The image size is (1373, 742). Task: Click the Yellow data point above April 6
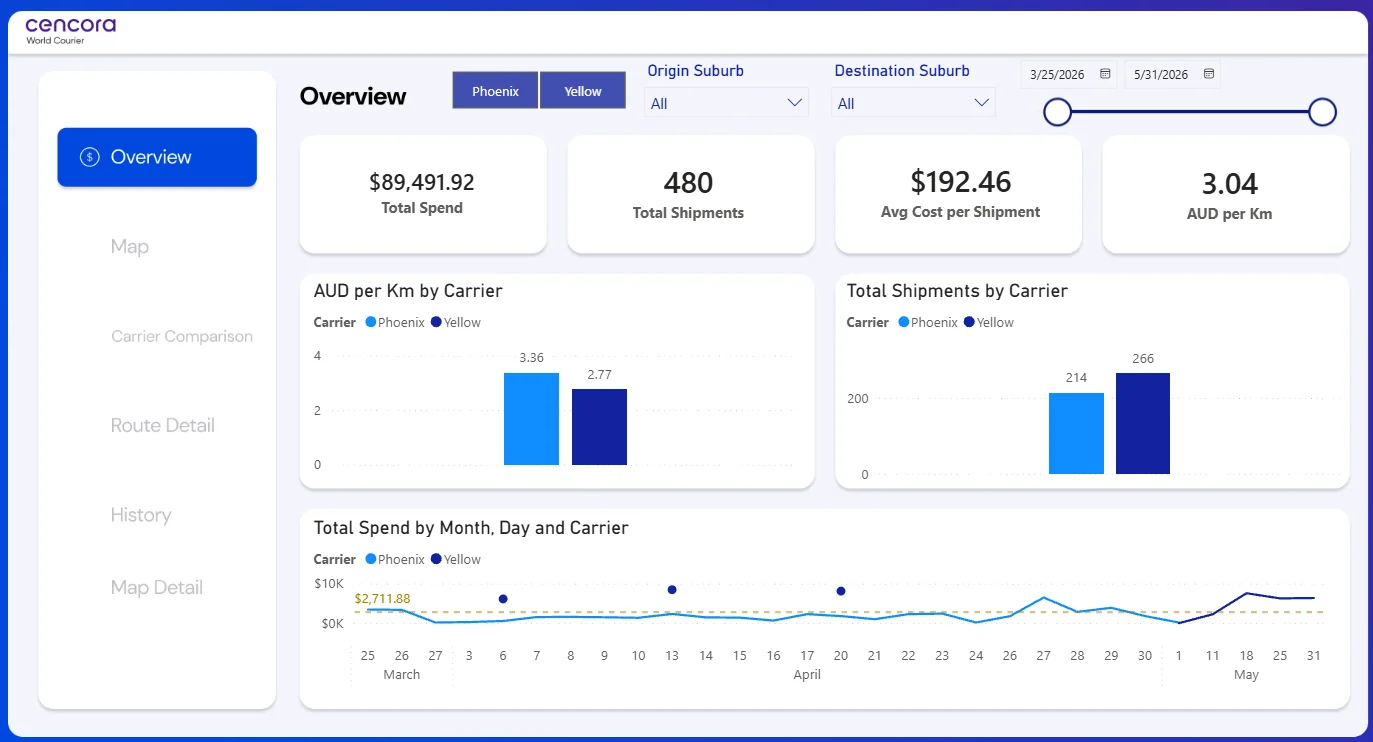click(503, 599)
